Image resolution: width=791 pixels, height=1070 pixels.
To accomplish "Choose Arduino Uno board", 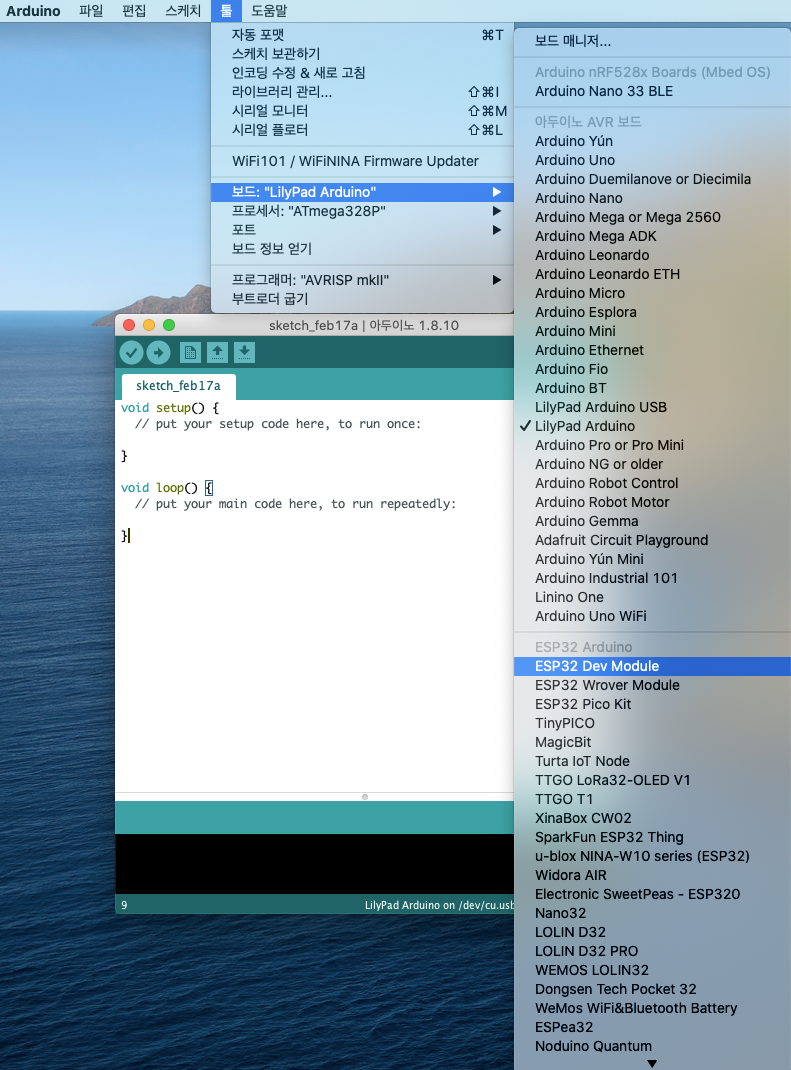I will [652, 160].
